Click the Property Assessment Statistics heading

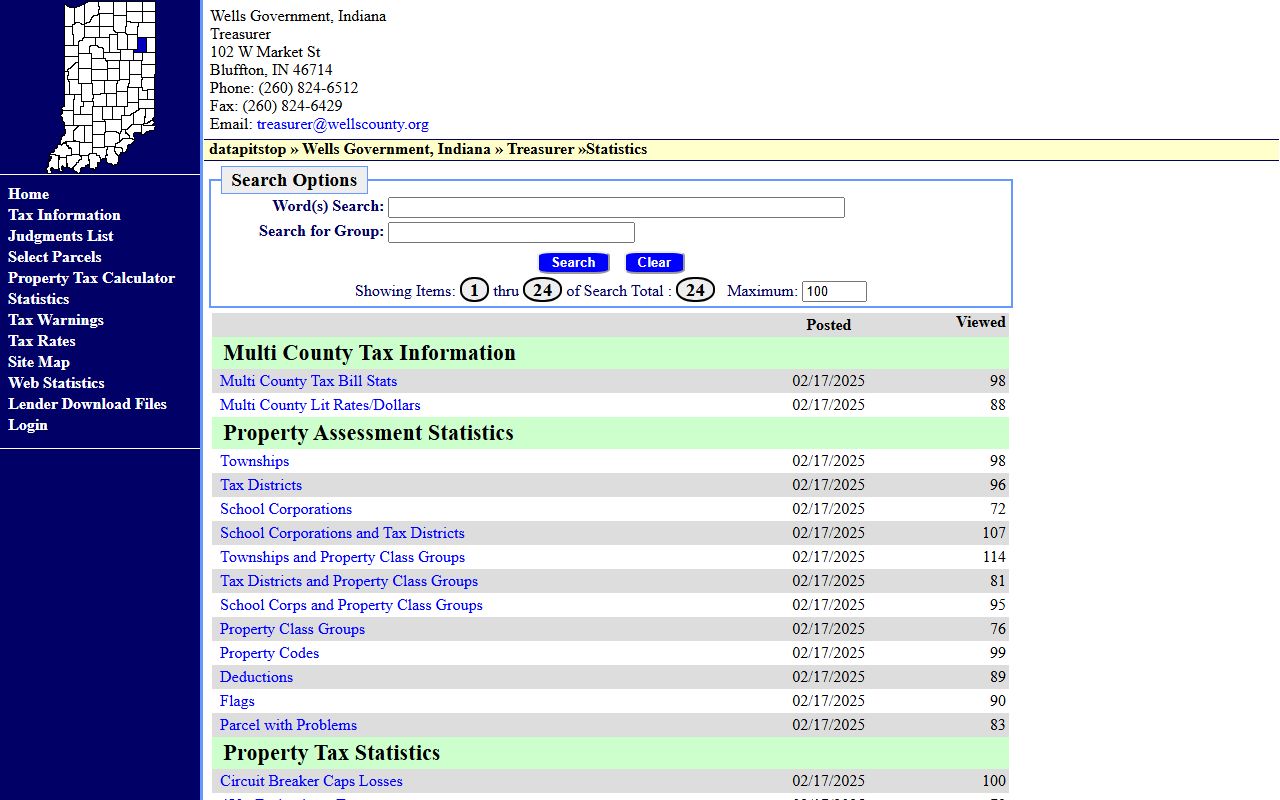(368, 433)
